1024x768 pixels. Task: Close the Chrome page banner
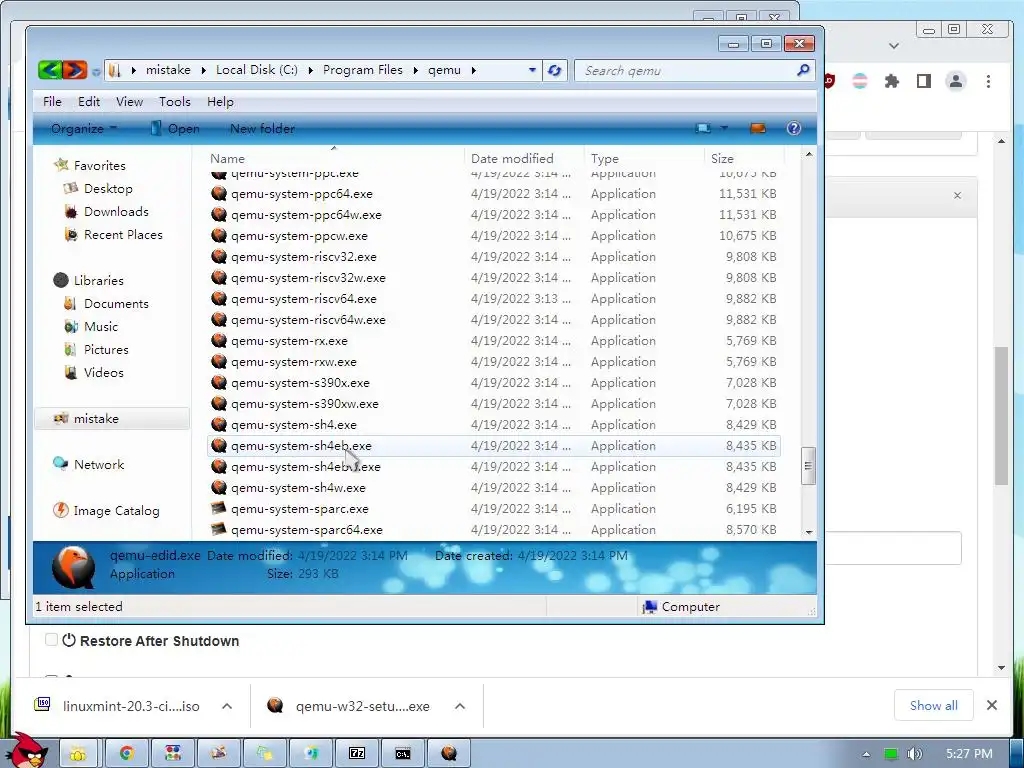[957, 195]
